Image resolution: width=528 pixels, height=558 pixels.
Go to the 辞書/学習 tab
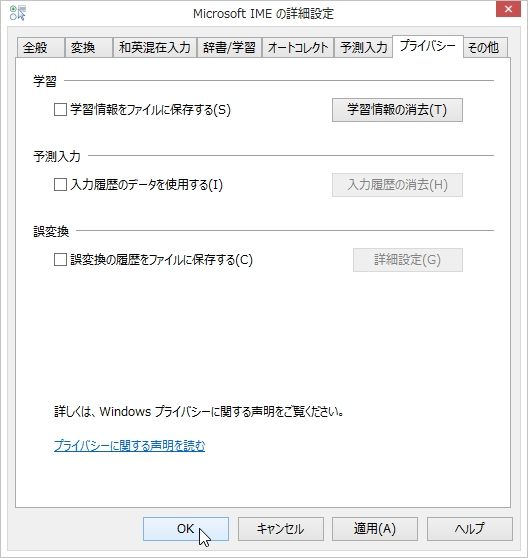(x=229, y=47)
